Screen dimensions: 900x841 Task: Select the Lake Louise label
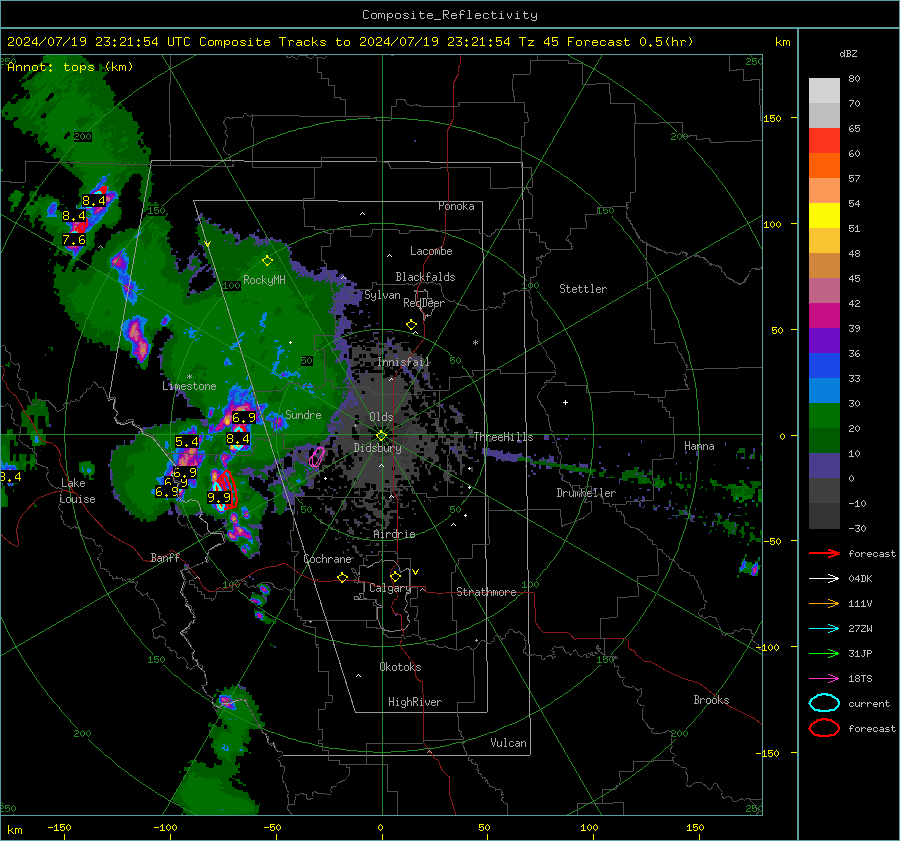pyautogui.click(x=77, y=491)
